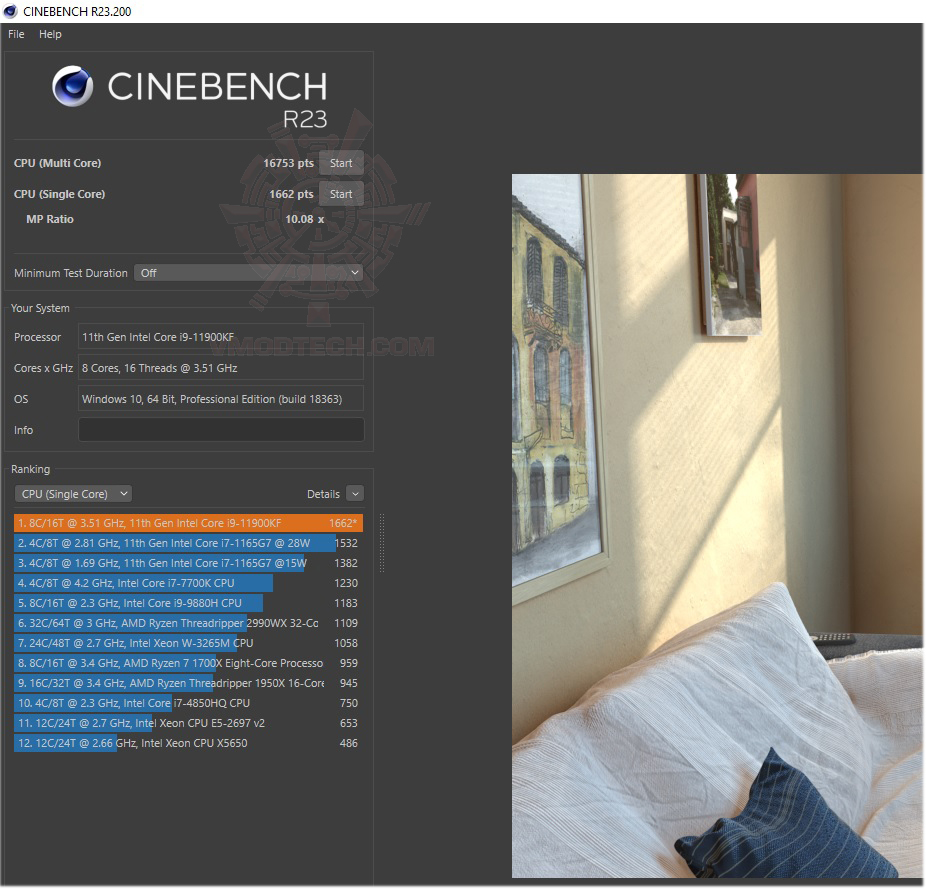The image size is (926, 889).
Task: Click the Processor field showing i9-11900KF
Action: (x=221, y=337)
